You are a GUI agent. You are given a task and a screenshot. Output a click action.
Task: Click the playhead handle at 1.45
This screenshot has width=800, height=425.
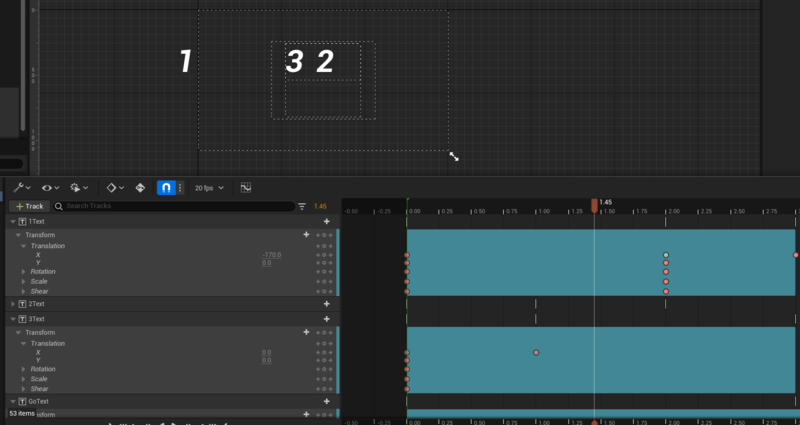coord(594,206)
